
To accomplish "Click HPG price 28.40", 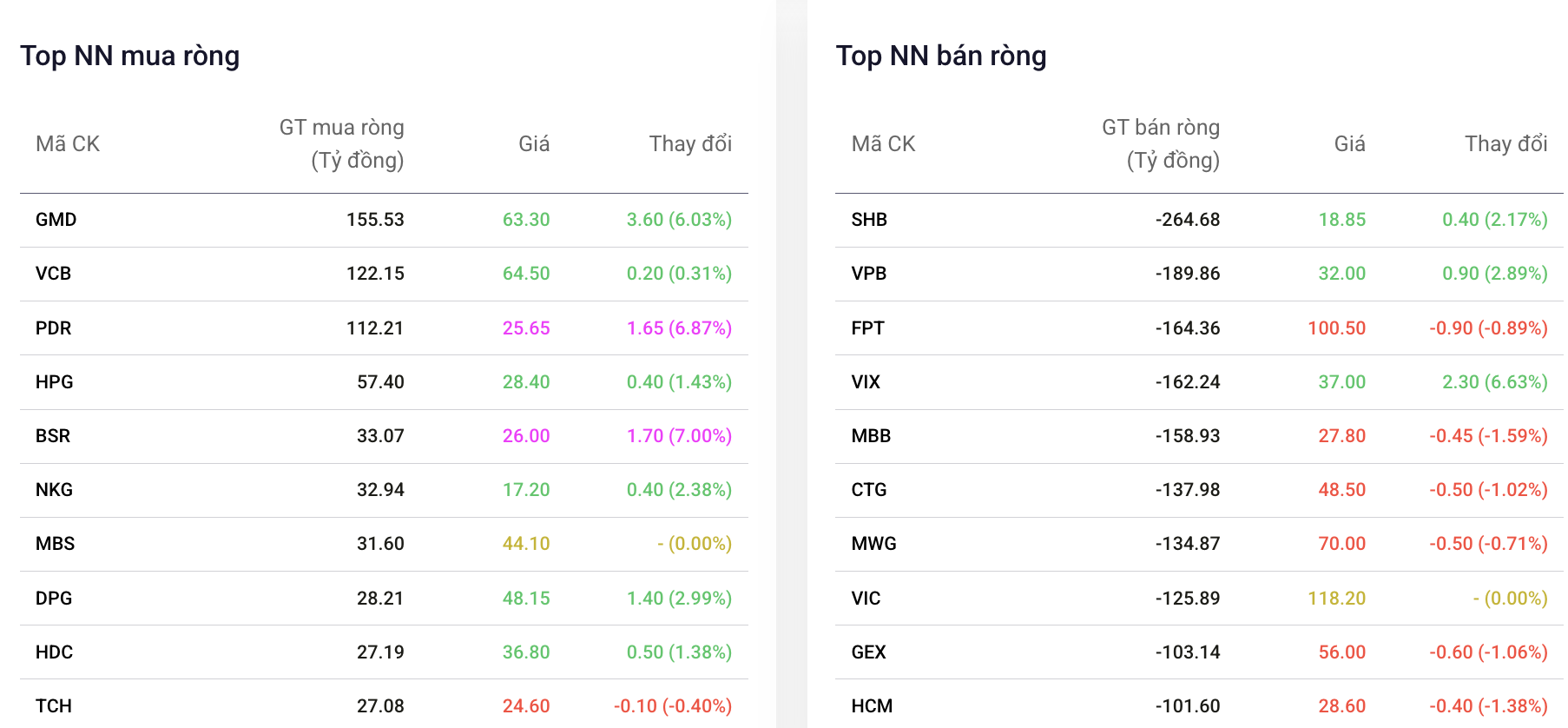I will [x=526, y=382].
